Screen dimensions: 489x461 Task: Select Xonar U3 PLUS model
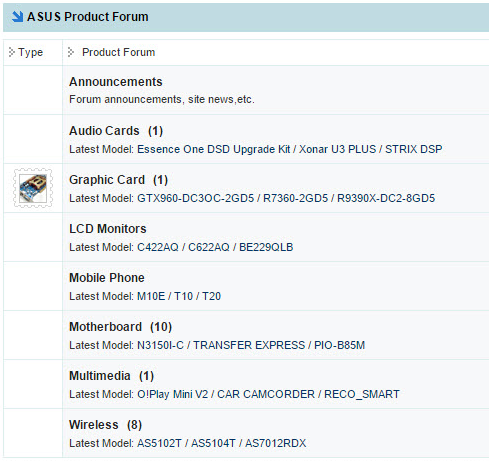click(337, 149)
